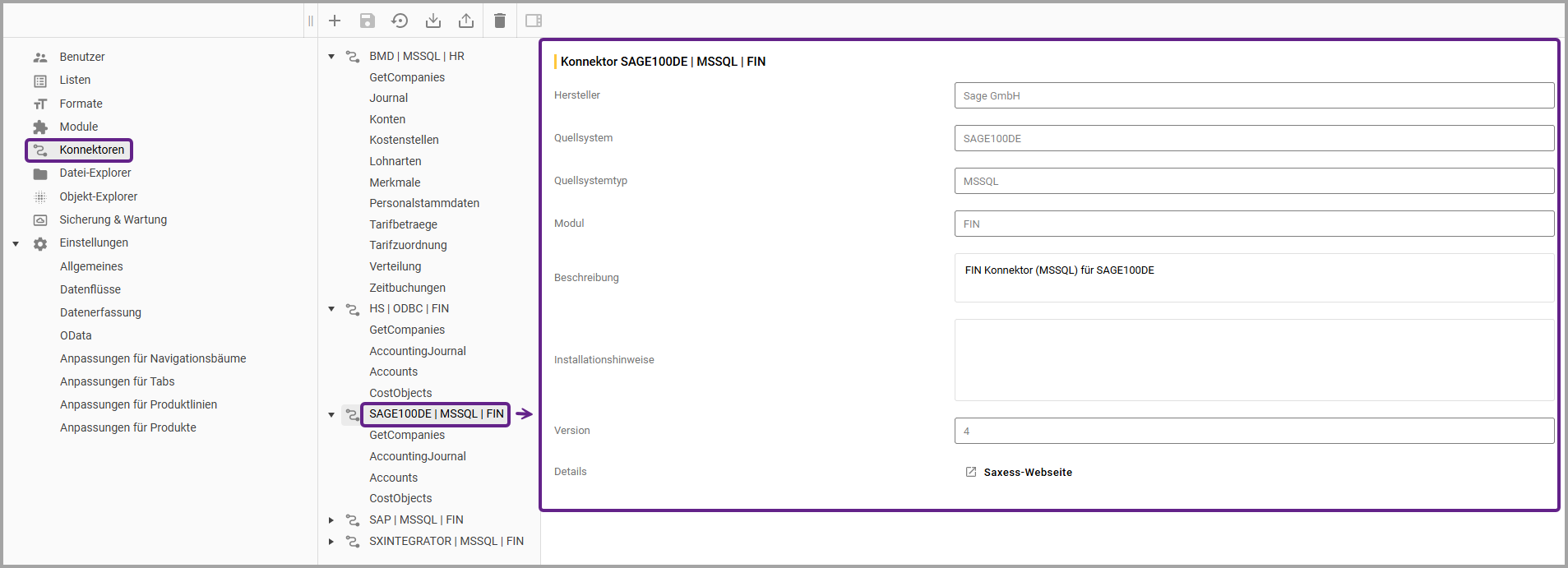Image resolution: width=1568 pixels, height=568 pixels.
Task: Open the OData settings entry
Action: tap(76, 335)
